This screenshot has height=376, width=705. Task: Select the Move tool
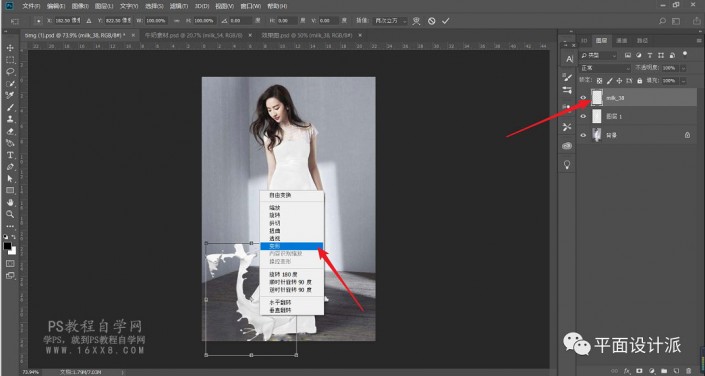pos(10,48)
